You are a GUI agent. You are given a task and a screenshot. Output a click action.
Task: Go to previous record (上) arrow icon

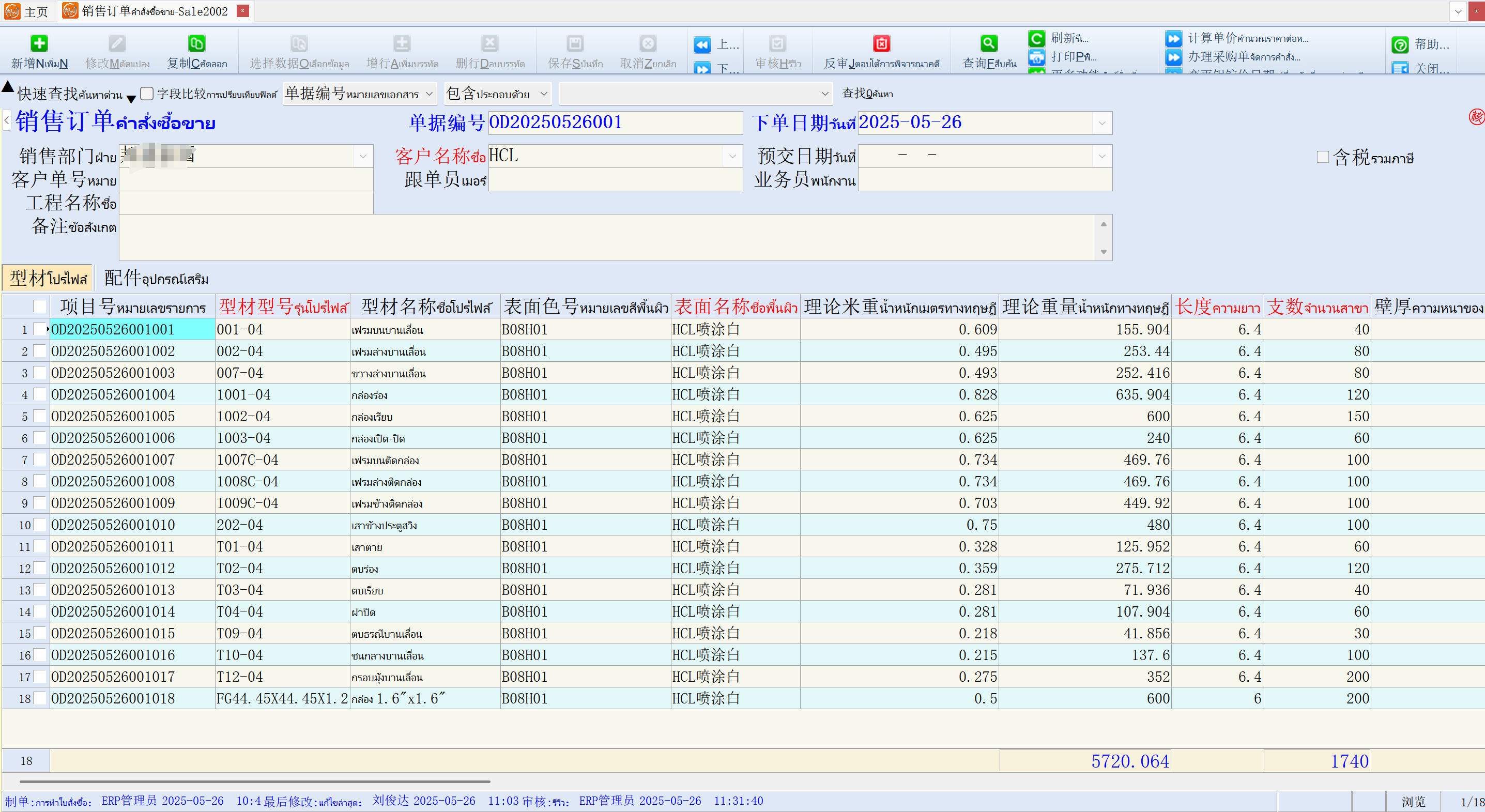pos(702,45)
